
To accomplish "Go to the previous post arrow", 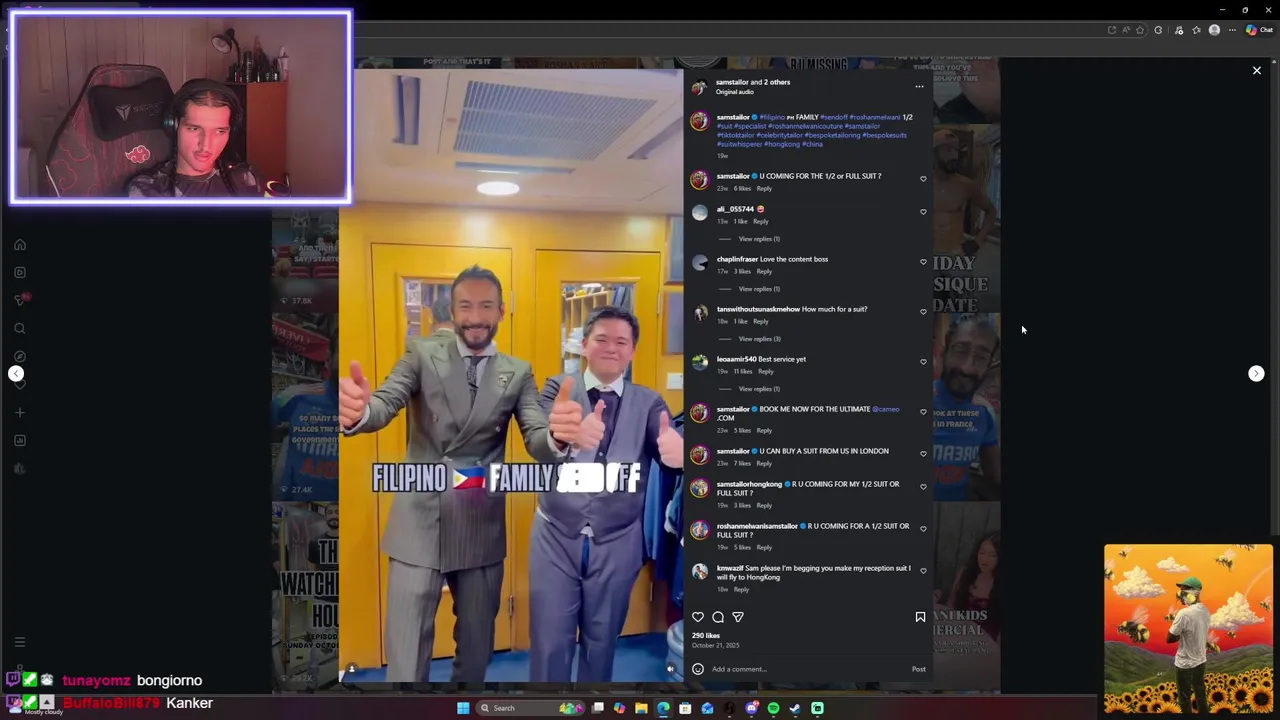I will 16,373.
